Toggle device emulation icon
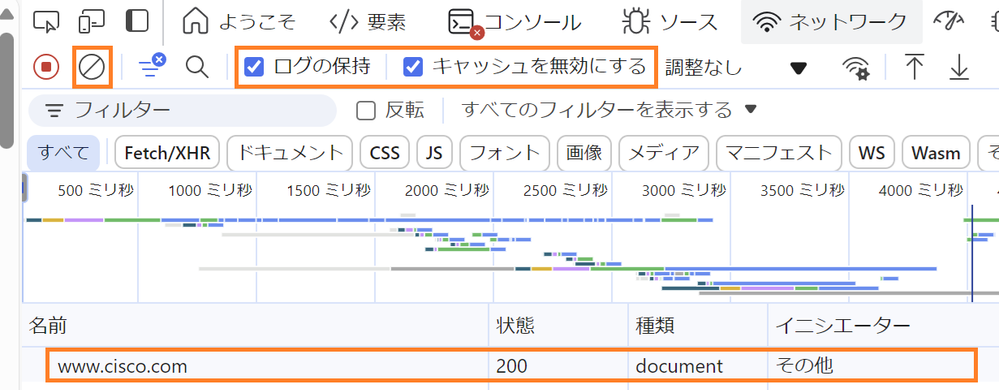 click(92, 22)
